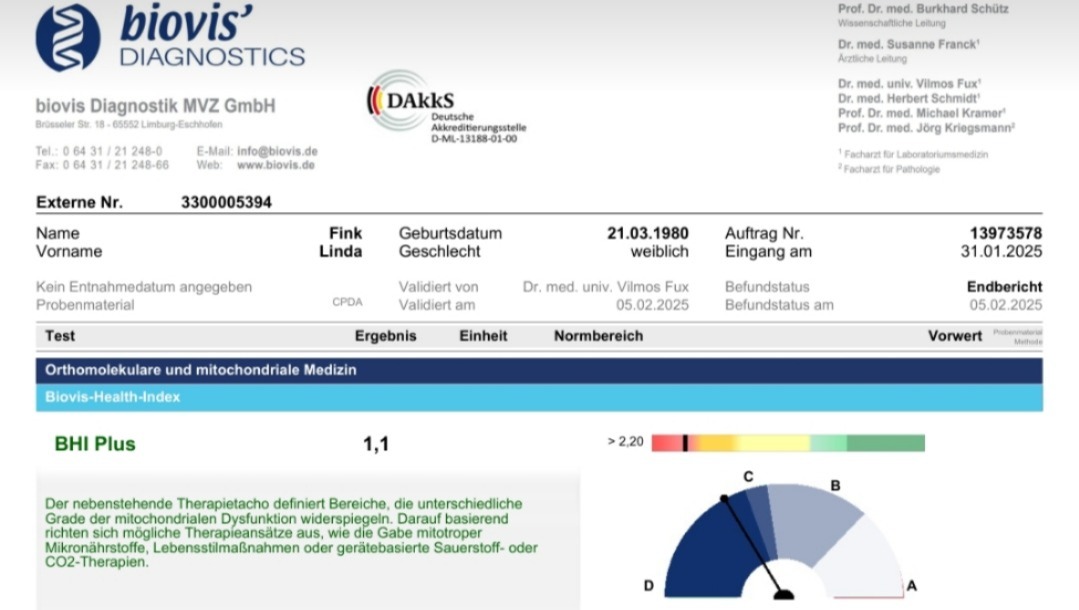Click the BHI Plus test label
This screenshot has width=1079, height=610.
coord(95,444)
